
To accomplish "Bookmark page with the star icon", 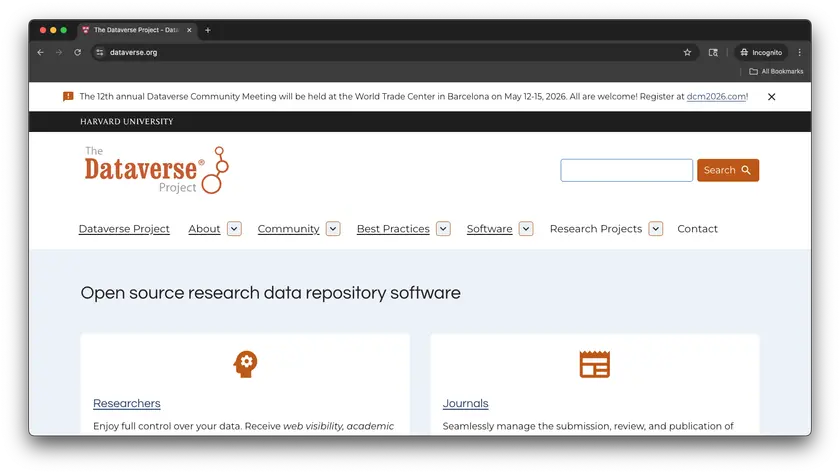I will coord(687,52).
